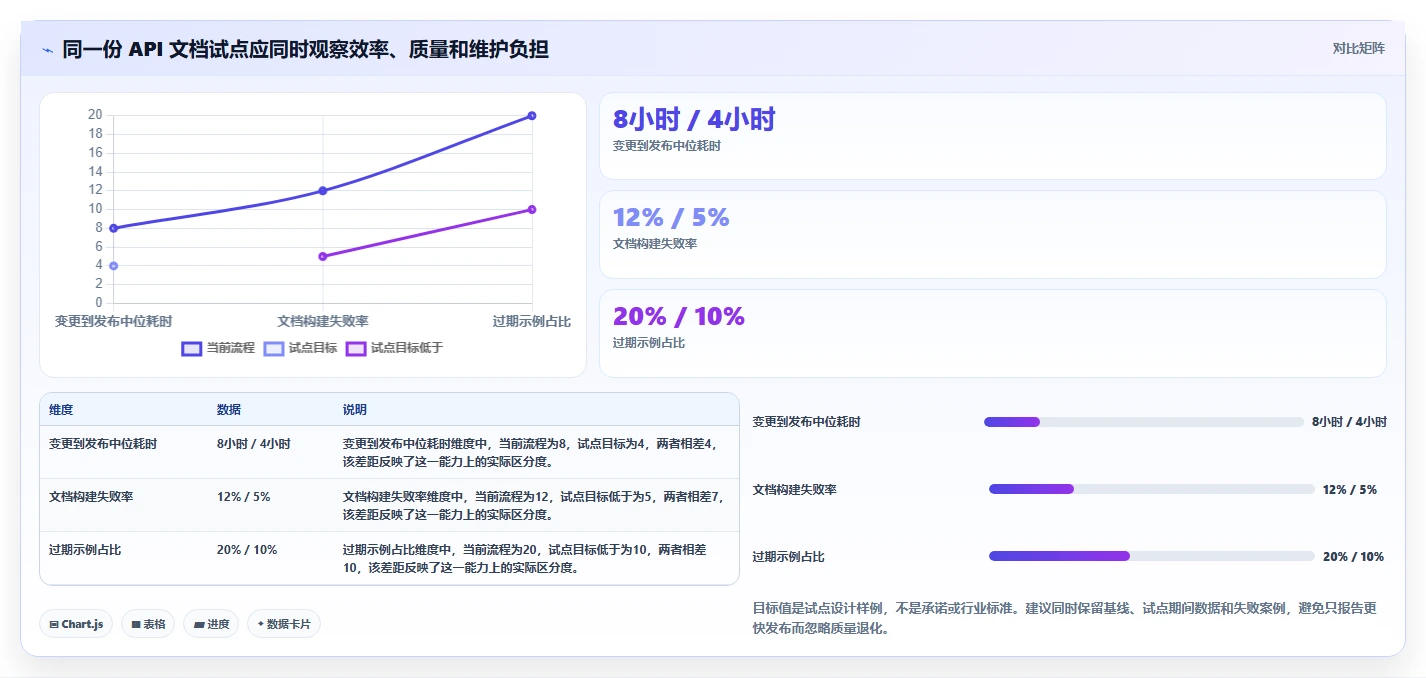This screenshot has height=678, width=1426.
Task: Select 过期示例占比 table row cell
Action: click(x=85, y=549)
